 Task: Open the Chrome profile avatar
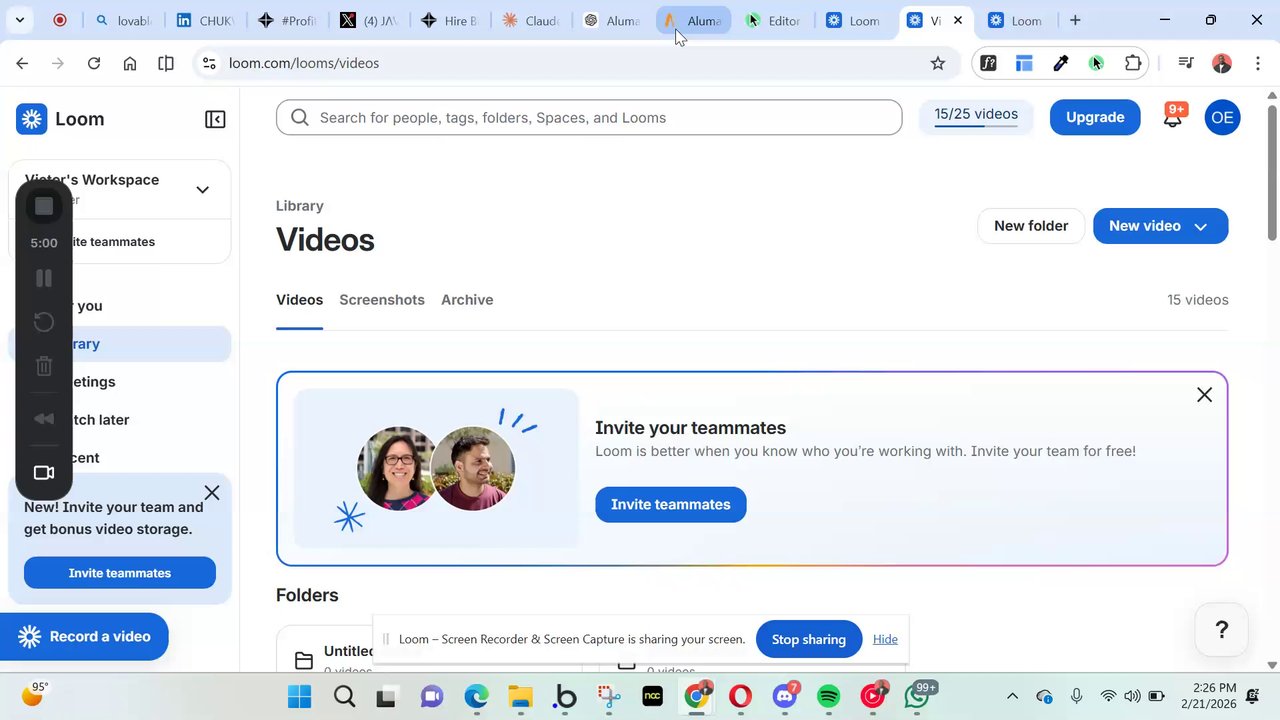pos(1222,63)
